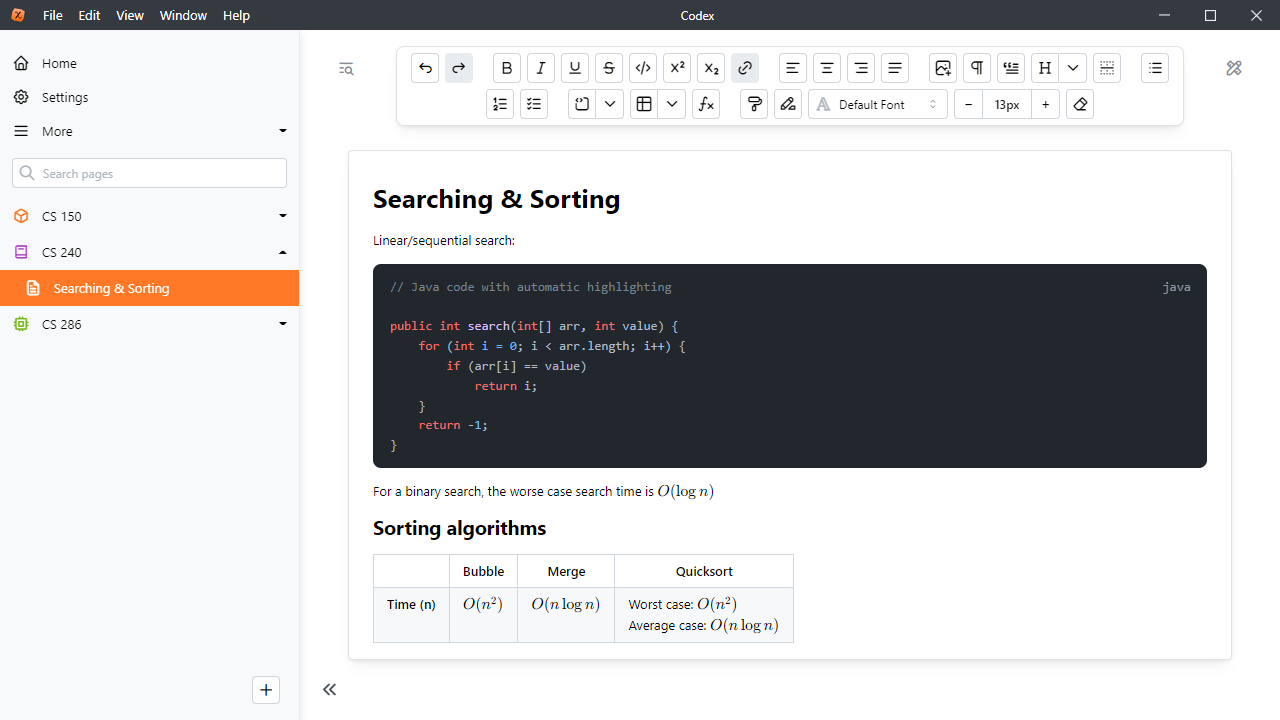This screenshot has width=1280, height=720.
Task: Redo the last undone edit
Action: pos(459,68)
